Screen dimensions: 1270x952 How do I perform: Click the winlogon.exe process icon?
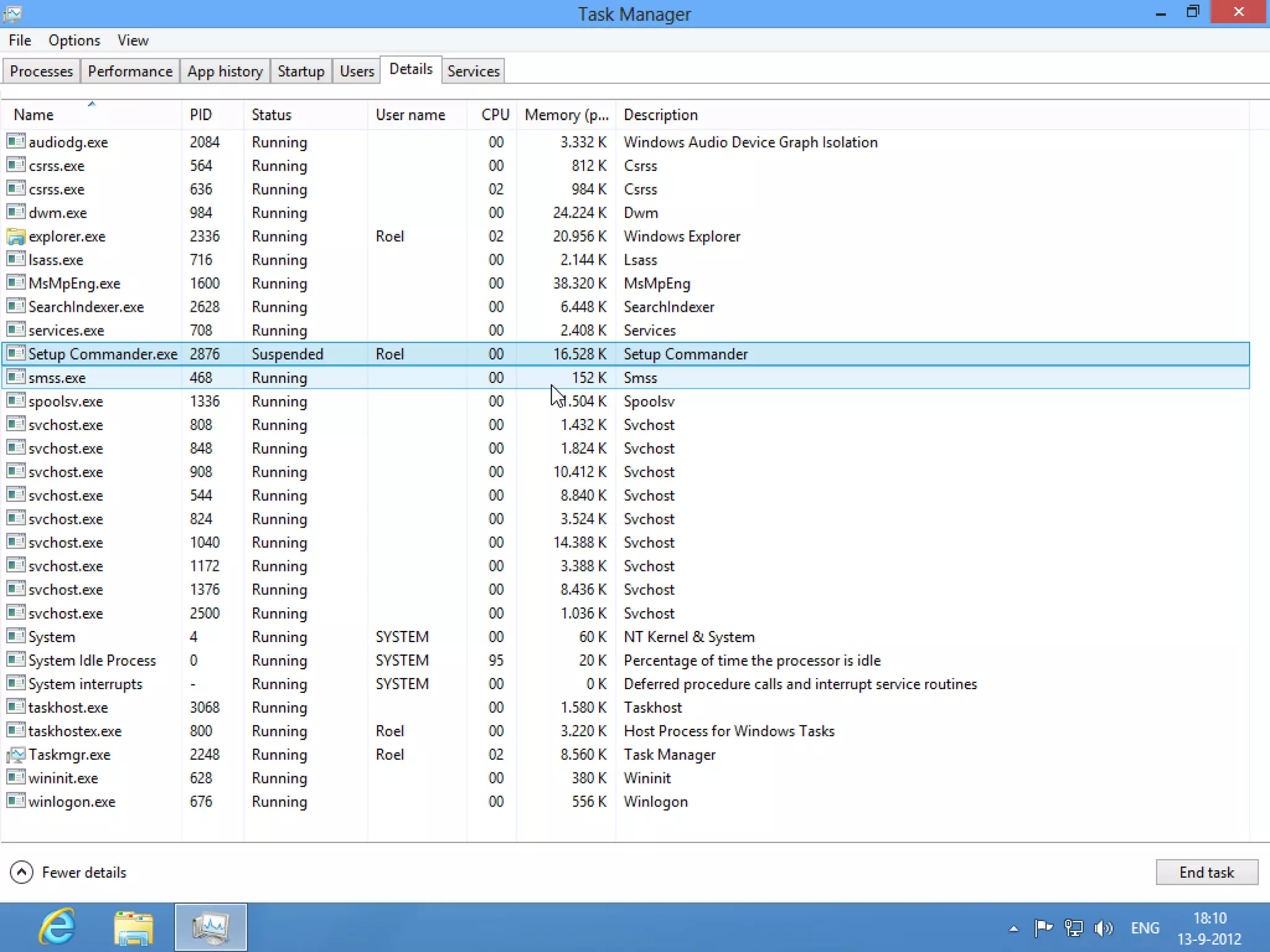(x=16, y=801)
